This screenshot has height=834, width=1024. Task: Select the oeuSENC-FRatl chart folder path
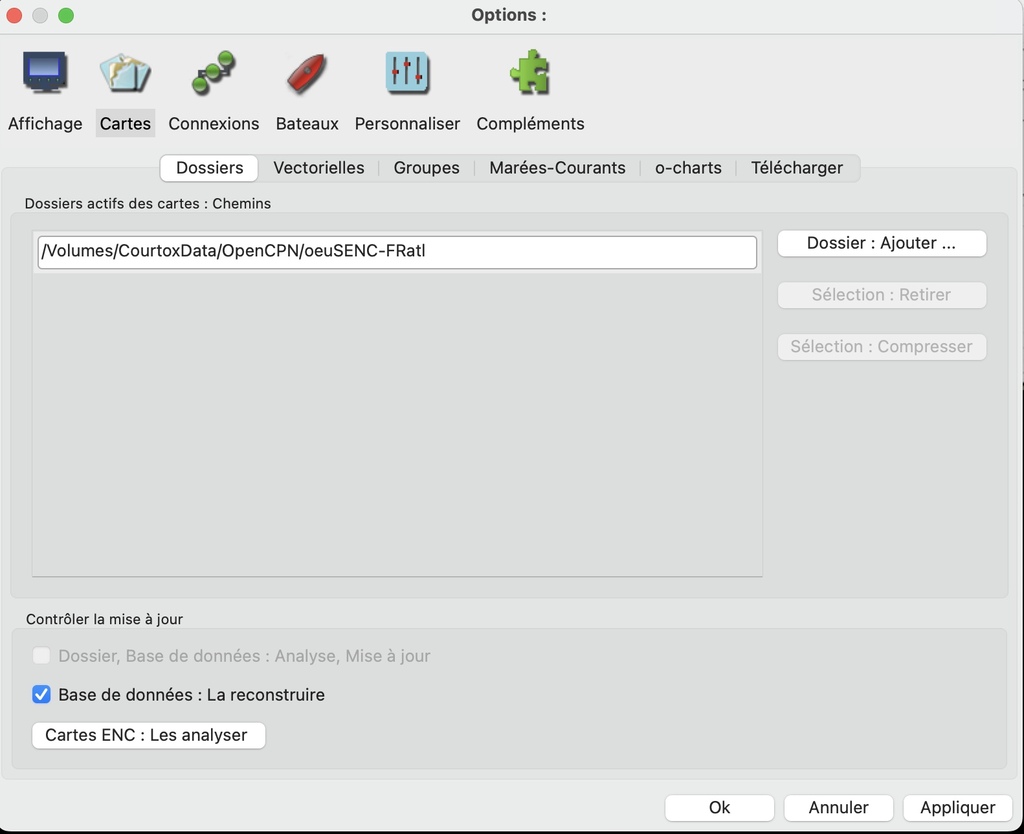[397, 252]
